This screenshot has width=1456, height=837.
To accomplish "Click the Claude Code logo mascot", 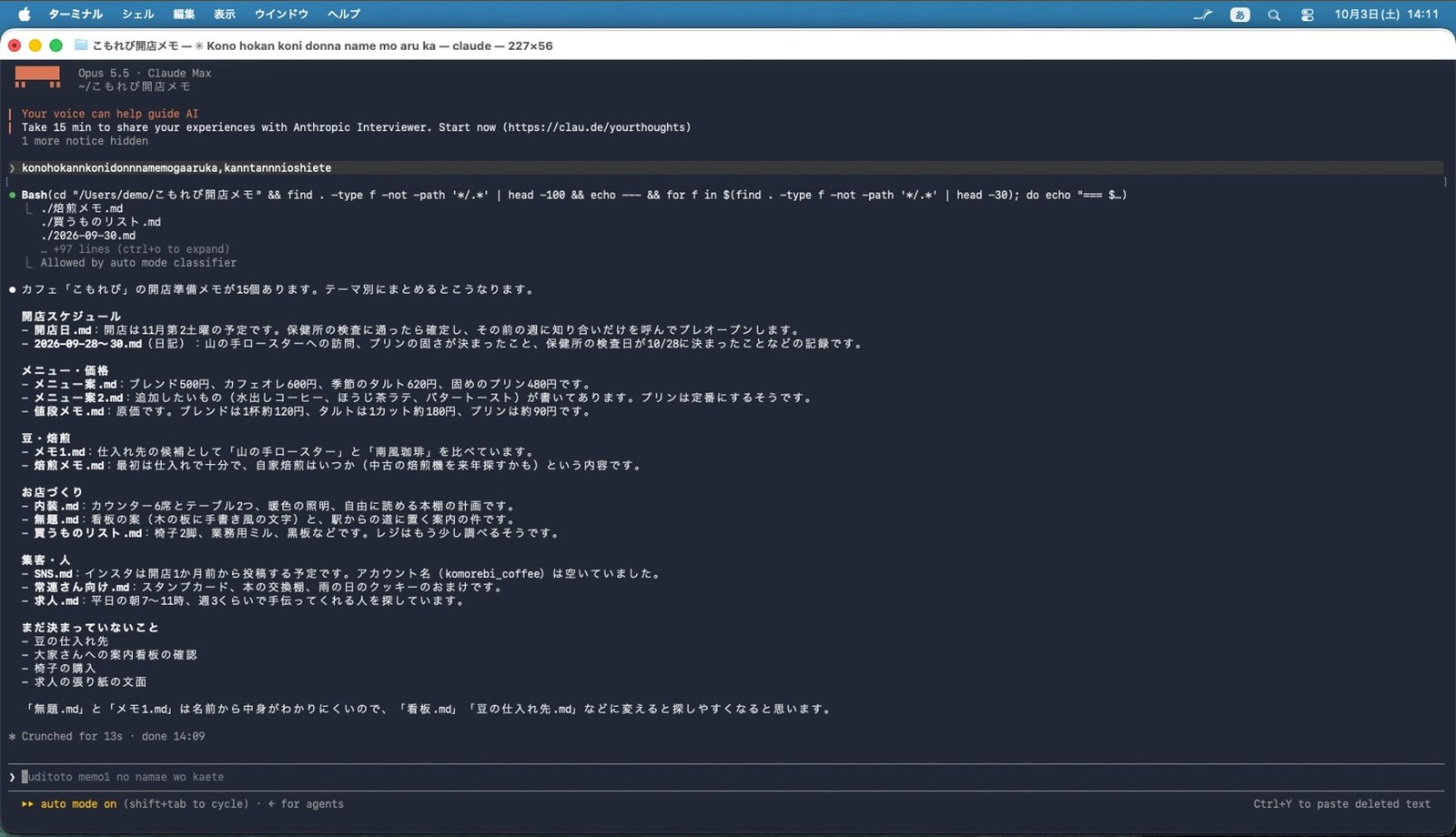I will pyautogui.click(x=37, y=77).
